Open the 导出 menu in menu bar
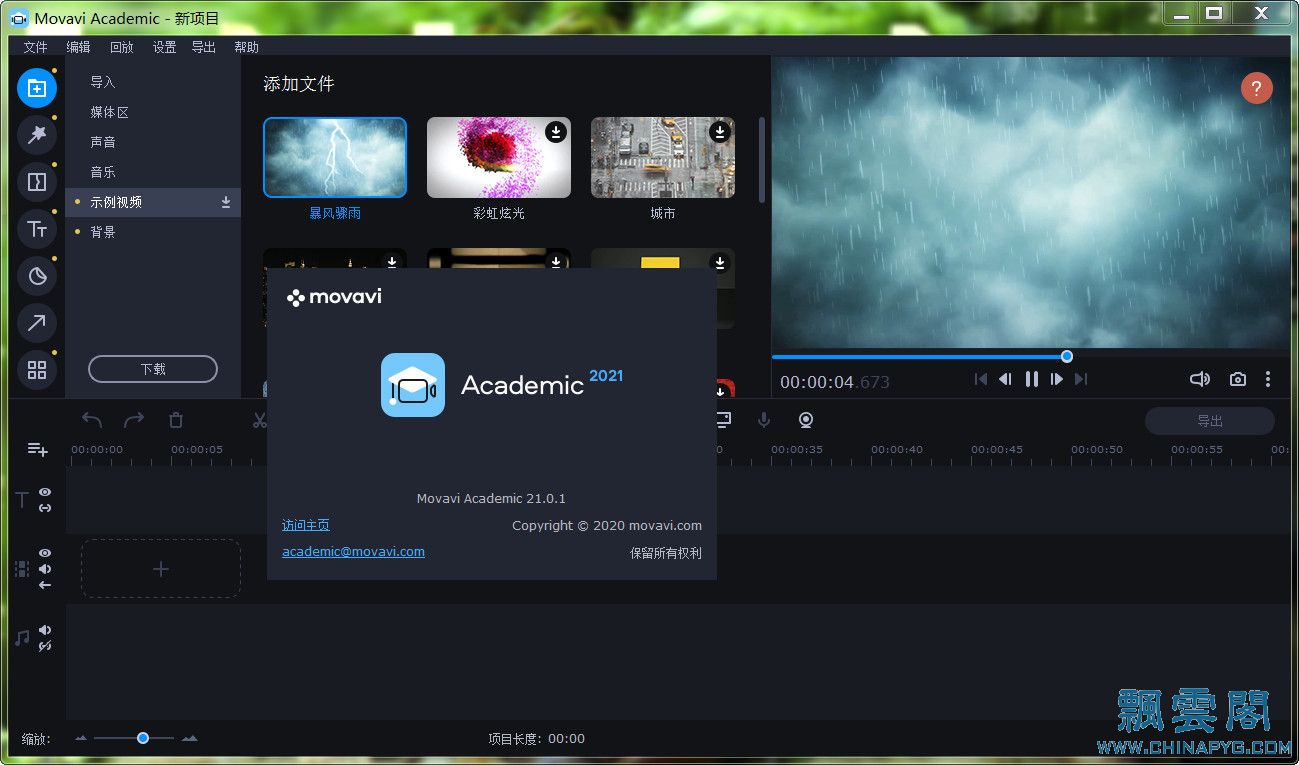This screenshot has width=1299, height=765. [203, 47]
